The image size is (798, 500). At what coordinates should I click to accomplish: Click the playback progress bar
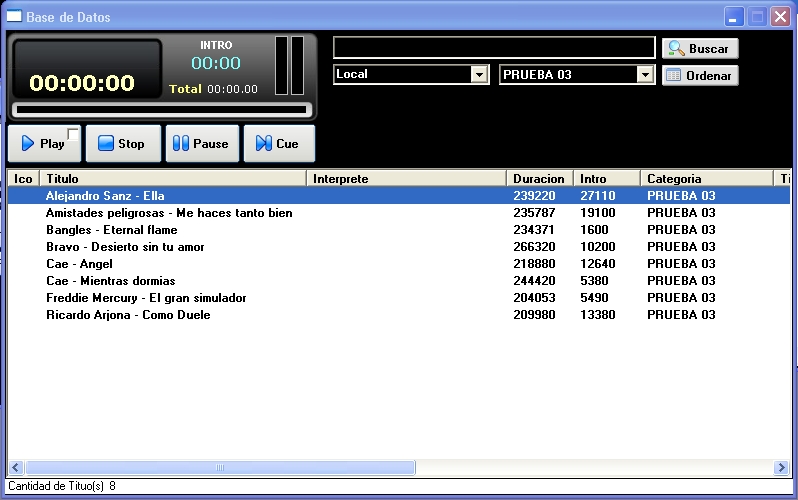(162, 109)
